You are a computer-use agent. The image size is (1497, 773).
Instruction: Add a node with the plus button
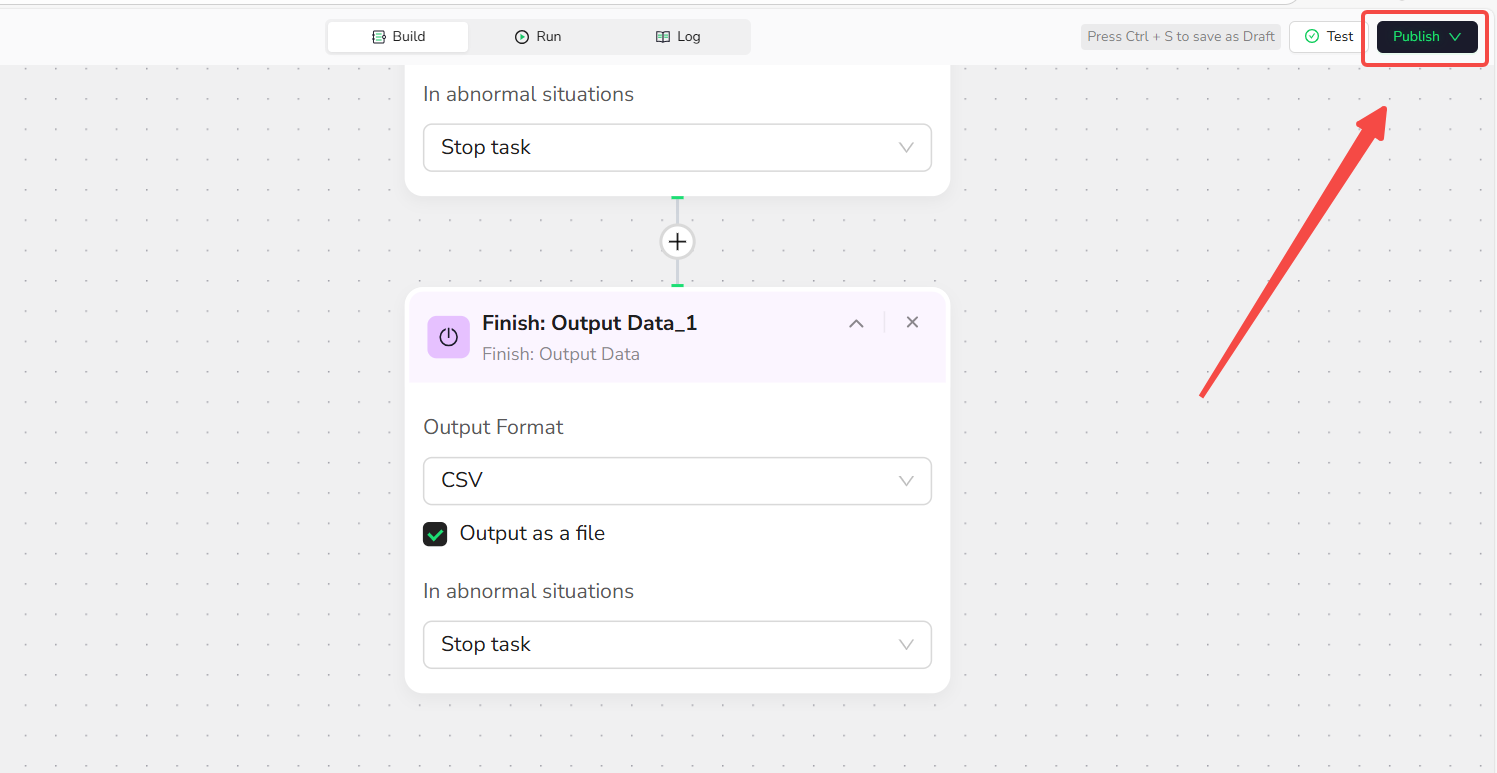click(677, 242)
